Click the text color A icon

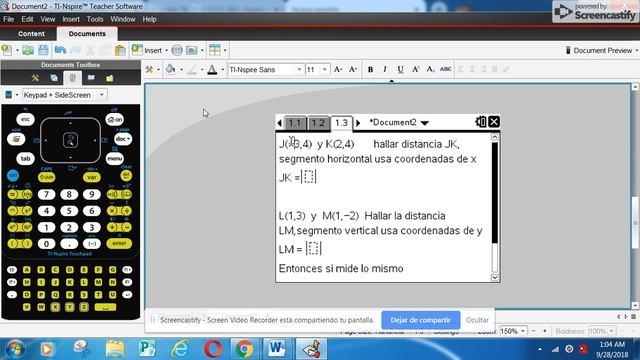point(212,70)
